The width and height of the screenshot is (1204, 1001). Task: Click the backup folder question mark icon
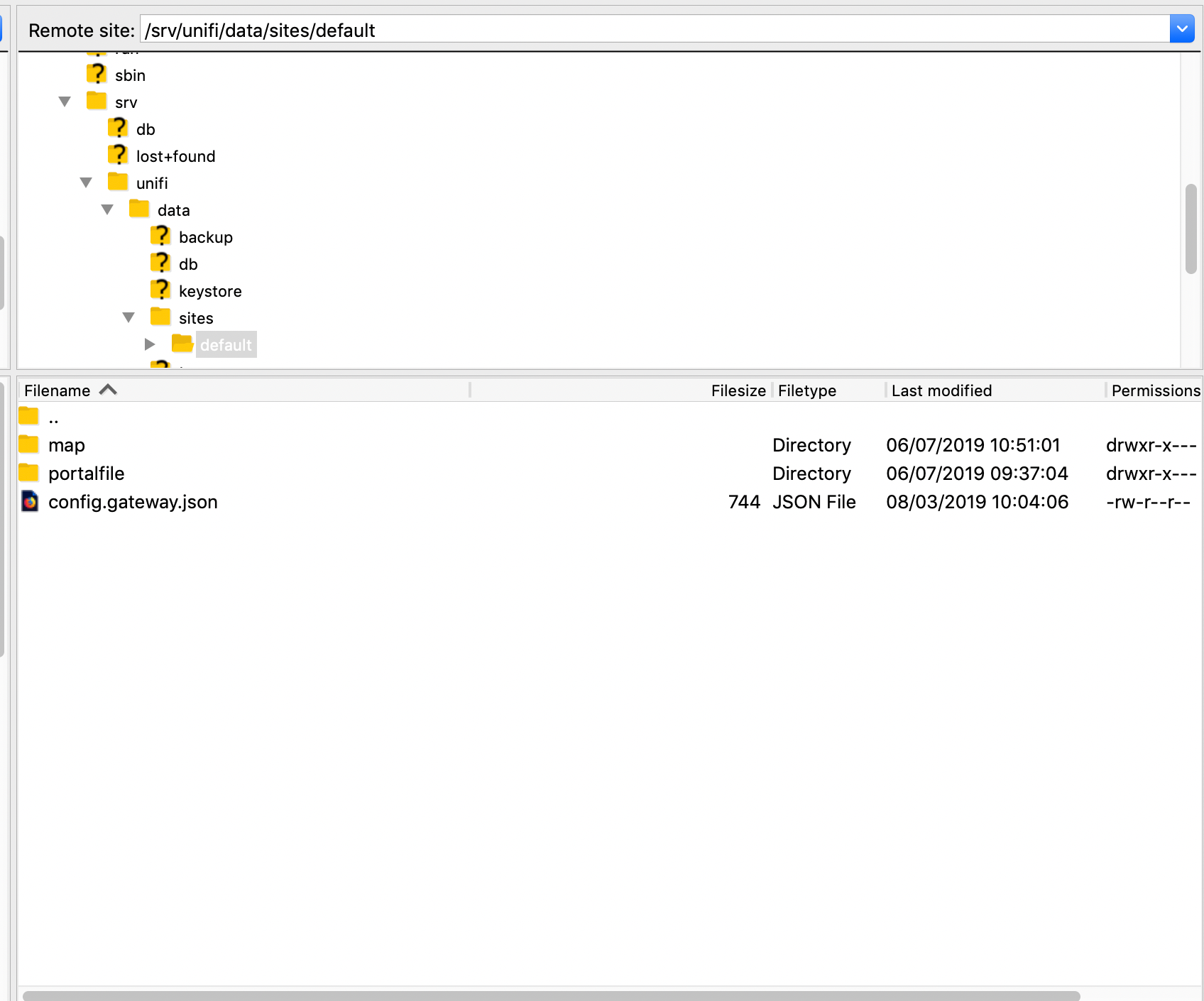(x=160, y=236)
